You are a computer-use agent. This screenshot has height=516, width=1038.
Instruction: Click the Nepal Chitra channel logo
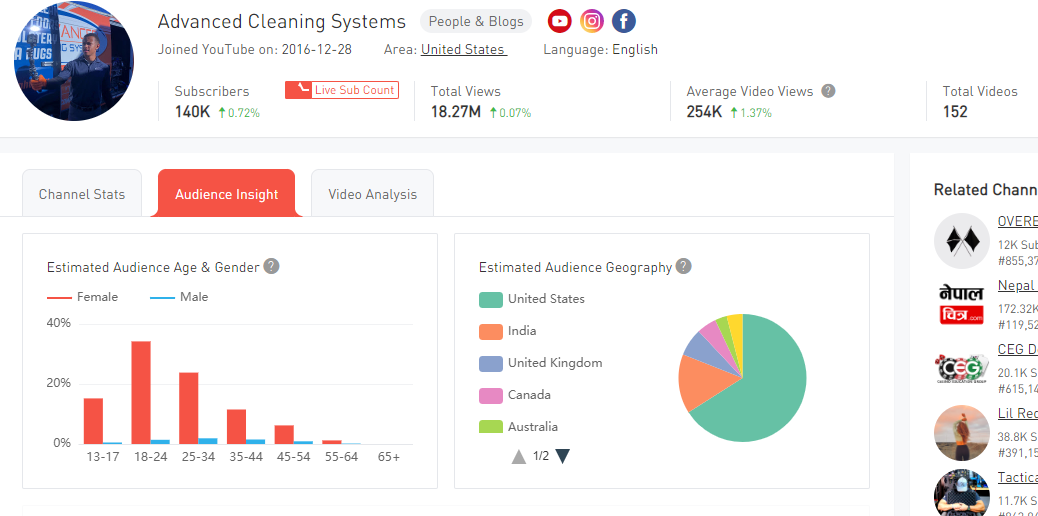pos(961,305)
